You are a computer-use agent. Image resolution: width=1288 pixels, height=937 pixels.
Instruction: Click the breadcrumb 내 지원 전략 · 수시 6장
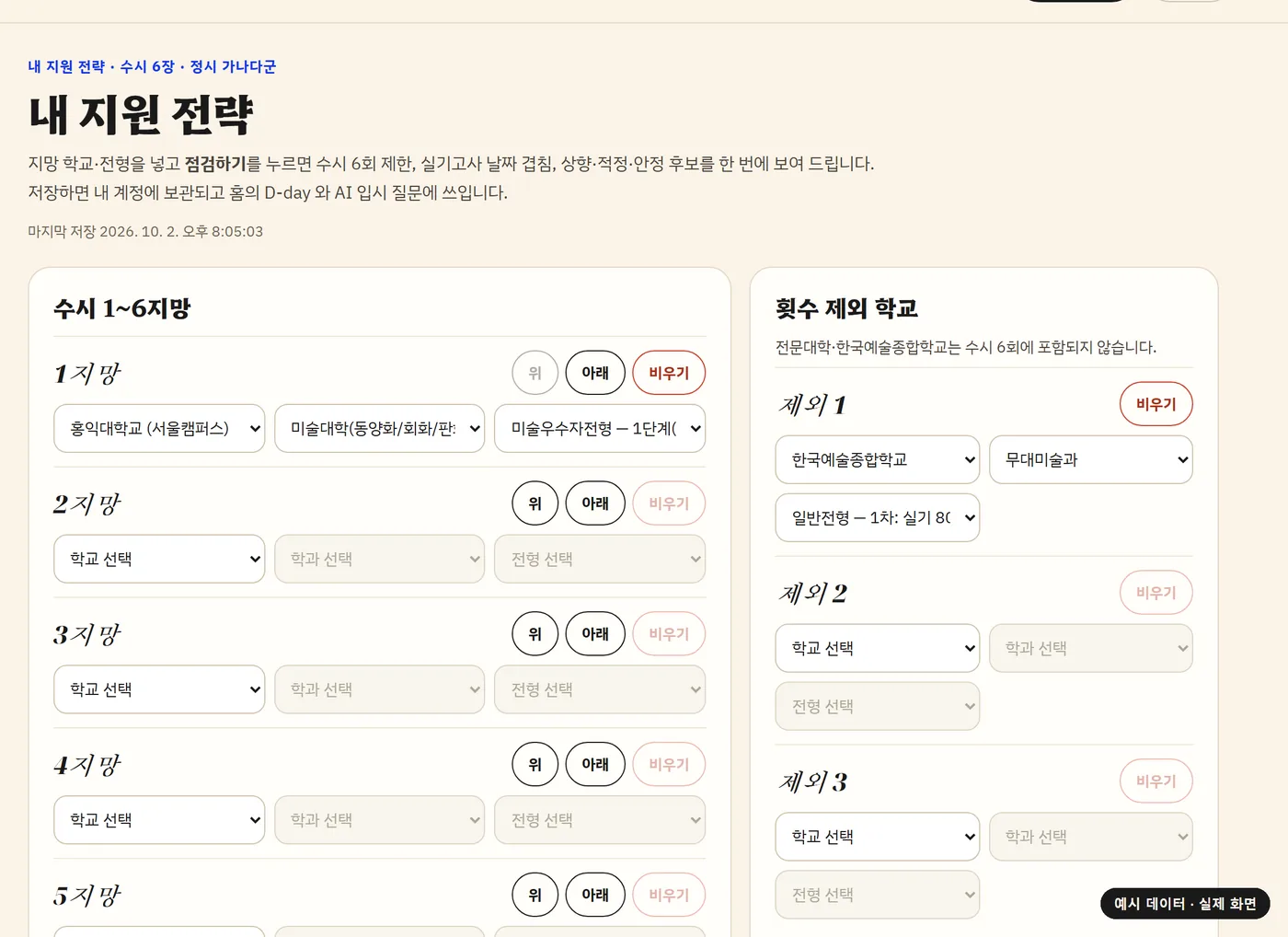point(101,66)
